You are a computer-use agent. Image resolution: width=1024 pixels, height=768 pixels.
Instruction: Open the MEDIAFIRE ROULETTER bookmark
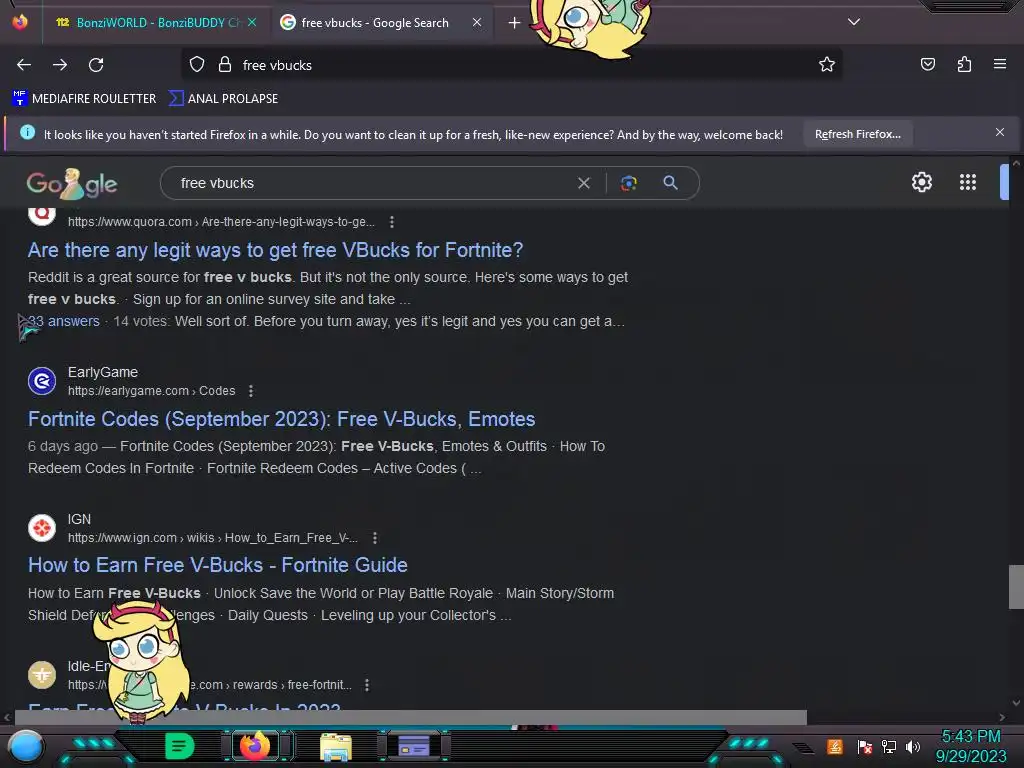[x=84, y=99]
